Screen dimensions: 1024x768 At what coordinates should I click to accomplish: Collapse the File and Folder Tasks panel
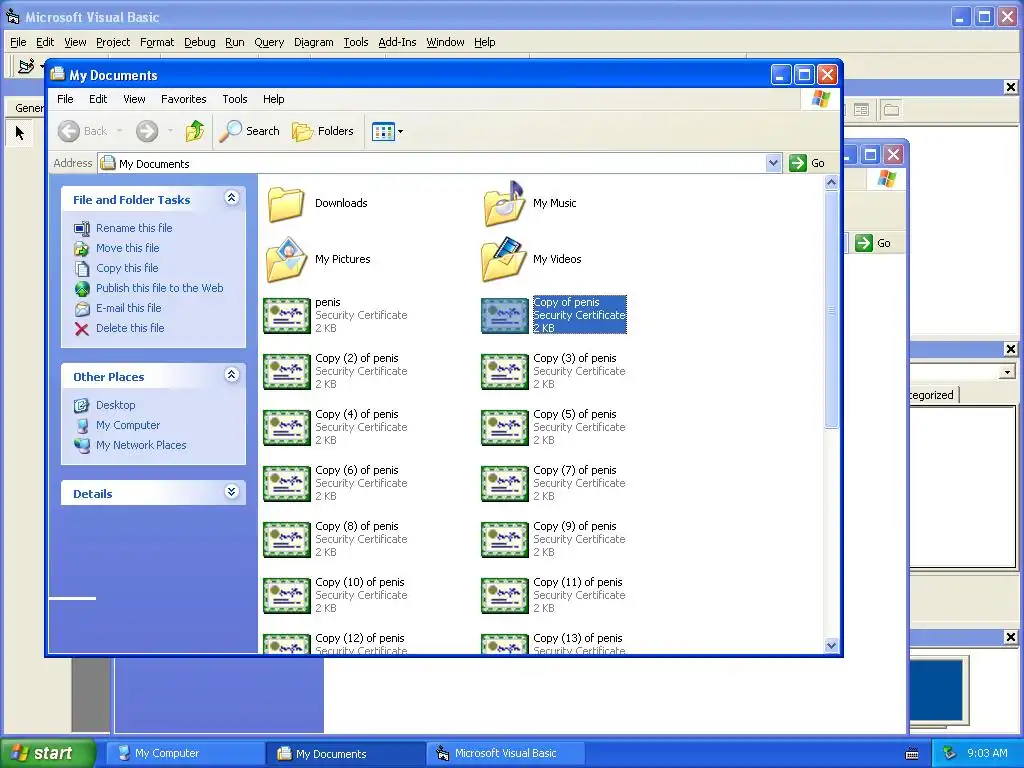232,198
